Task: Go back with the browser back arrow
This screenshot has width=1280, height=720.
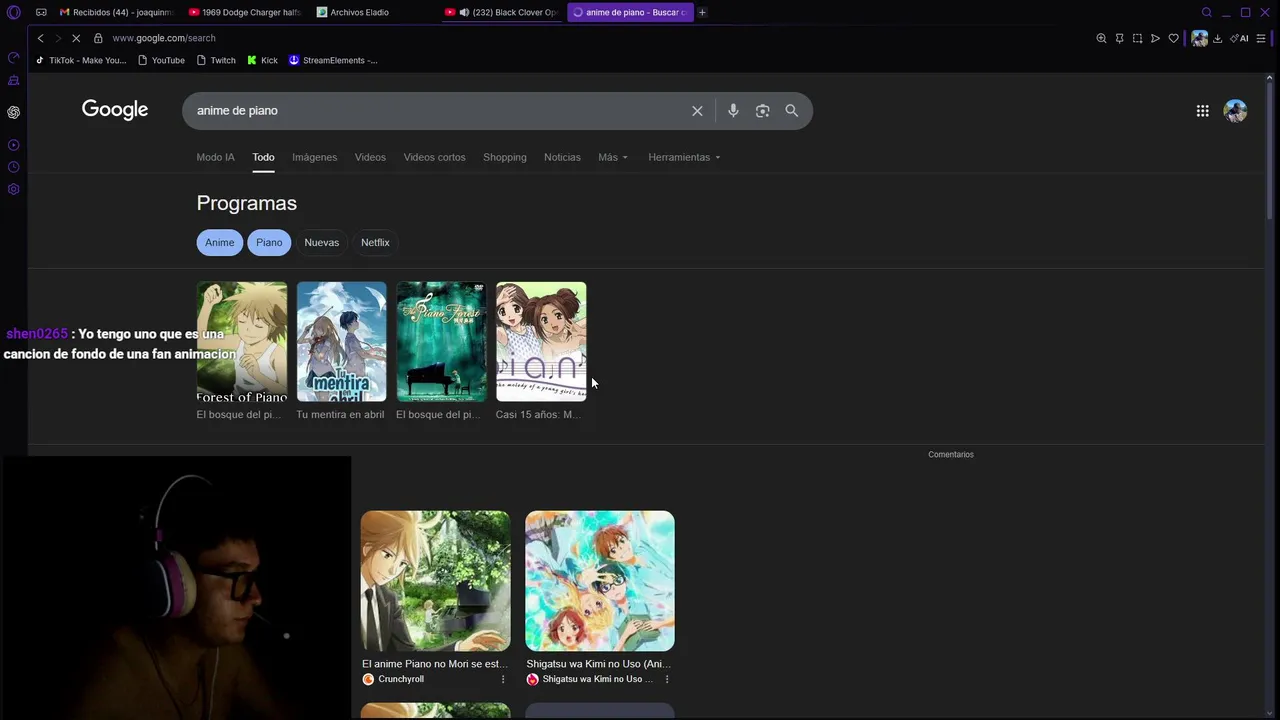Action: [x=40, y=38]
